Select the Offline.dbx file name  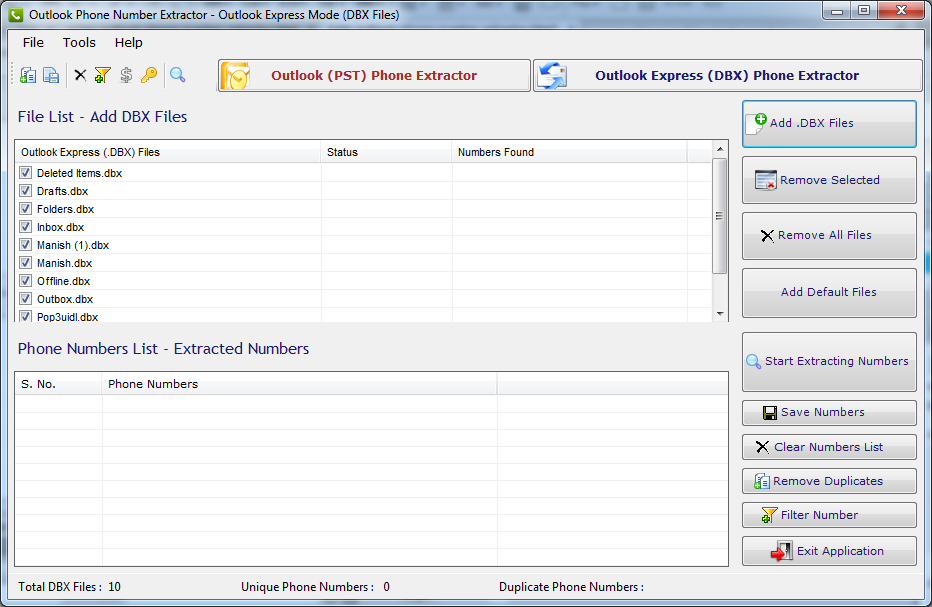click(x=64, y=281)
